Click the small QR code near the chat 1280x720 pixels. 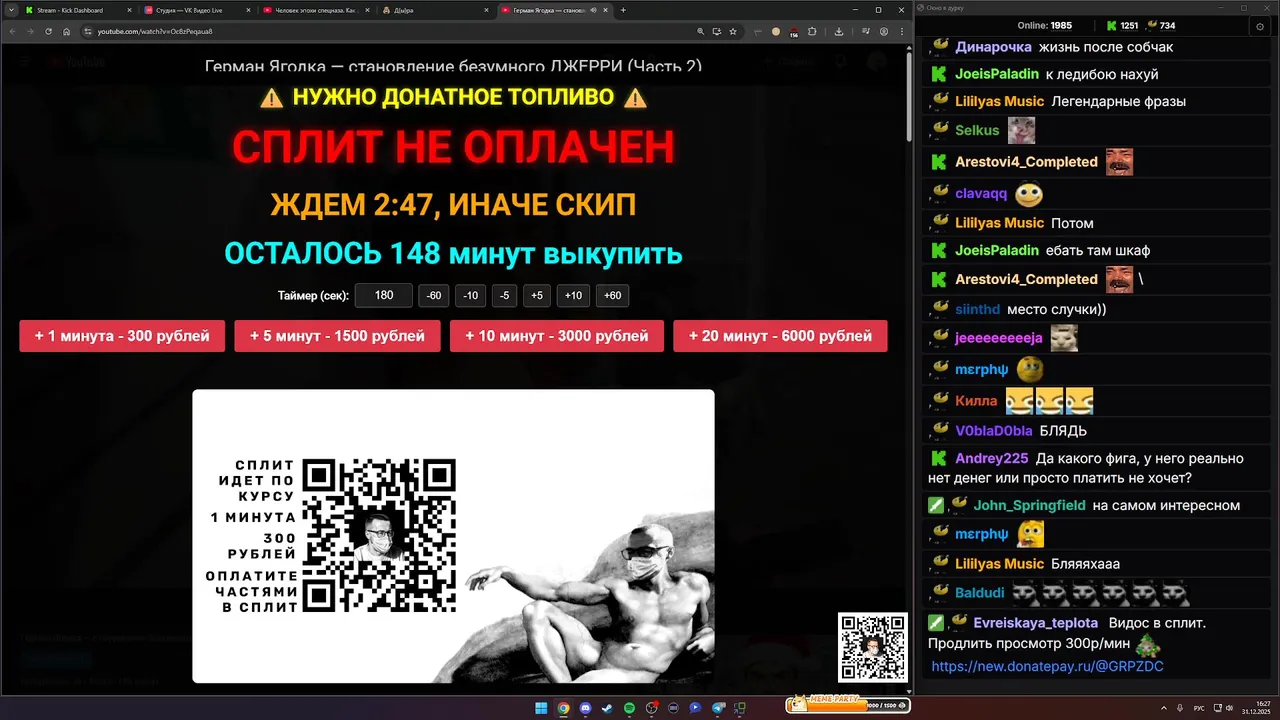tap(872, 647)
